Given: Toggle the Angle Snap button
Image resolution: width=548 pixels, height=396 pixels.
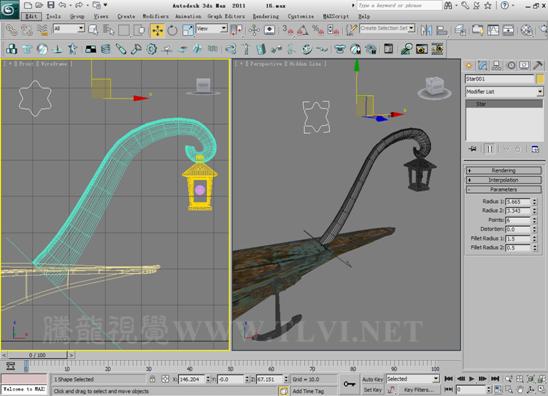Looking at the screenshot, I should click(x=303, y=30).
